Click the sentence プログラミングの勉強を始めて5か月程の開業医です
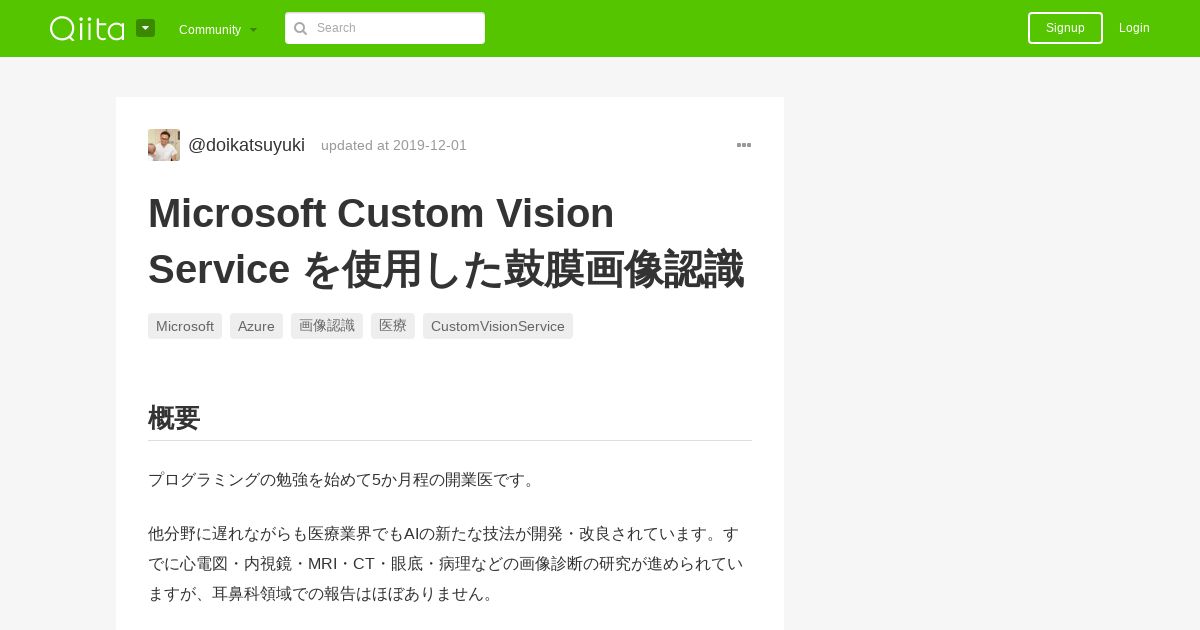The height and width of the screenshot is (630, 1200). pos(344,480)
